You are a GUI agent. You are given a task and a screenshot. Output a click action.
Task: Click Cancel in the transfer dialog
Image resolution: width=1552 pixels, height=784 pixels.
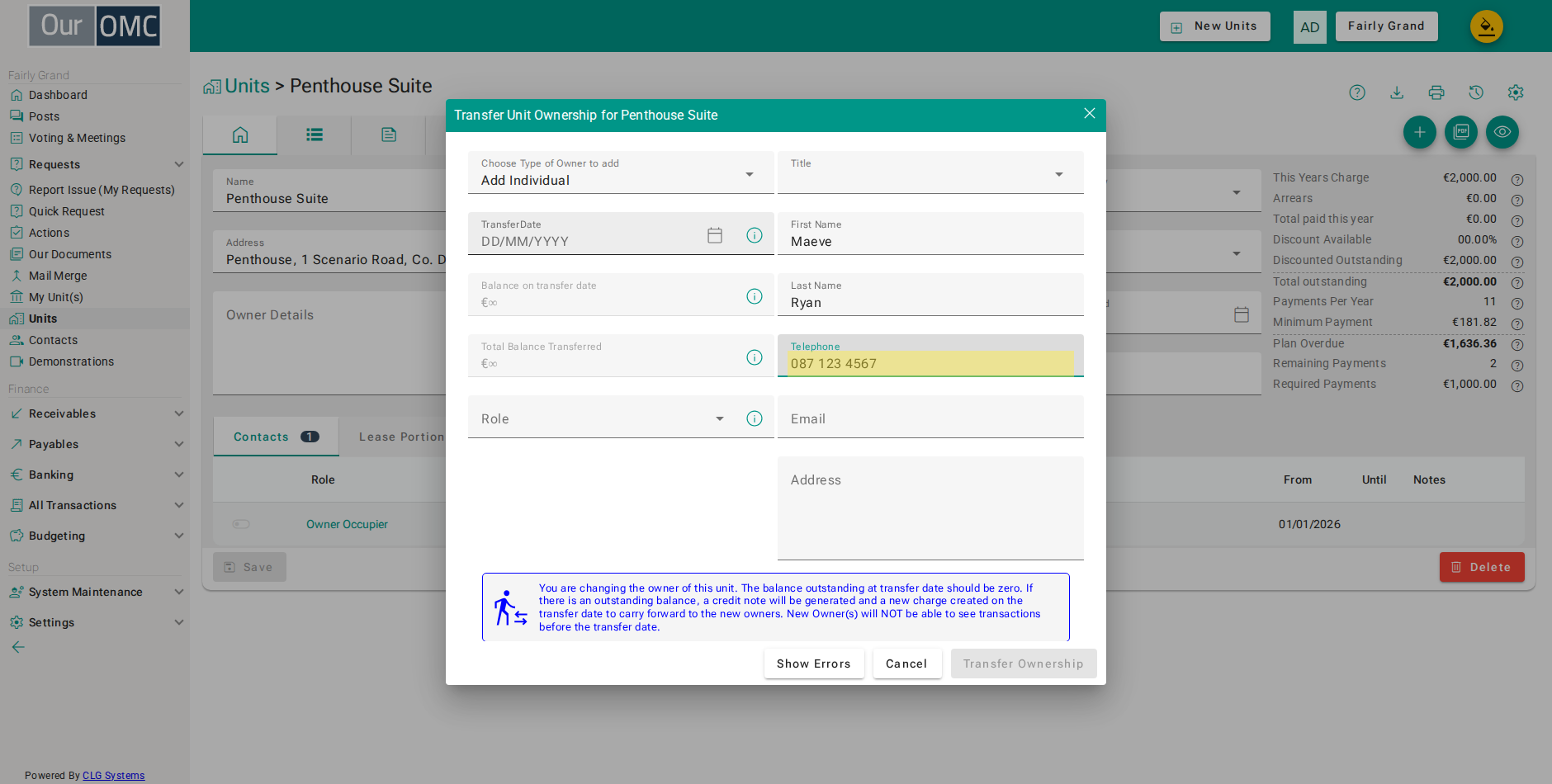pos(906,664)
